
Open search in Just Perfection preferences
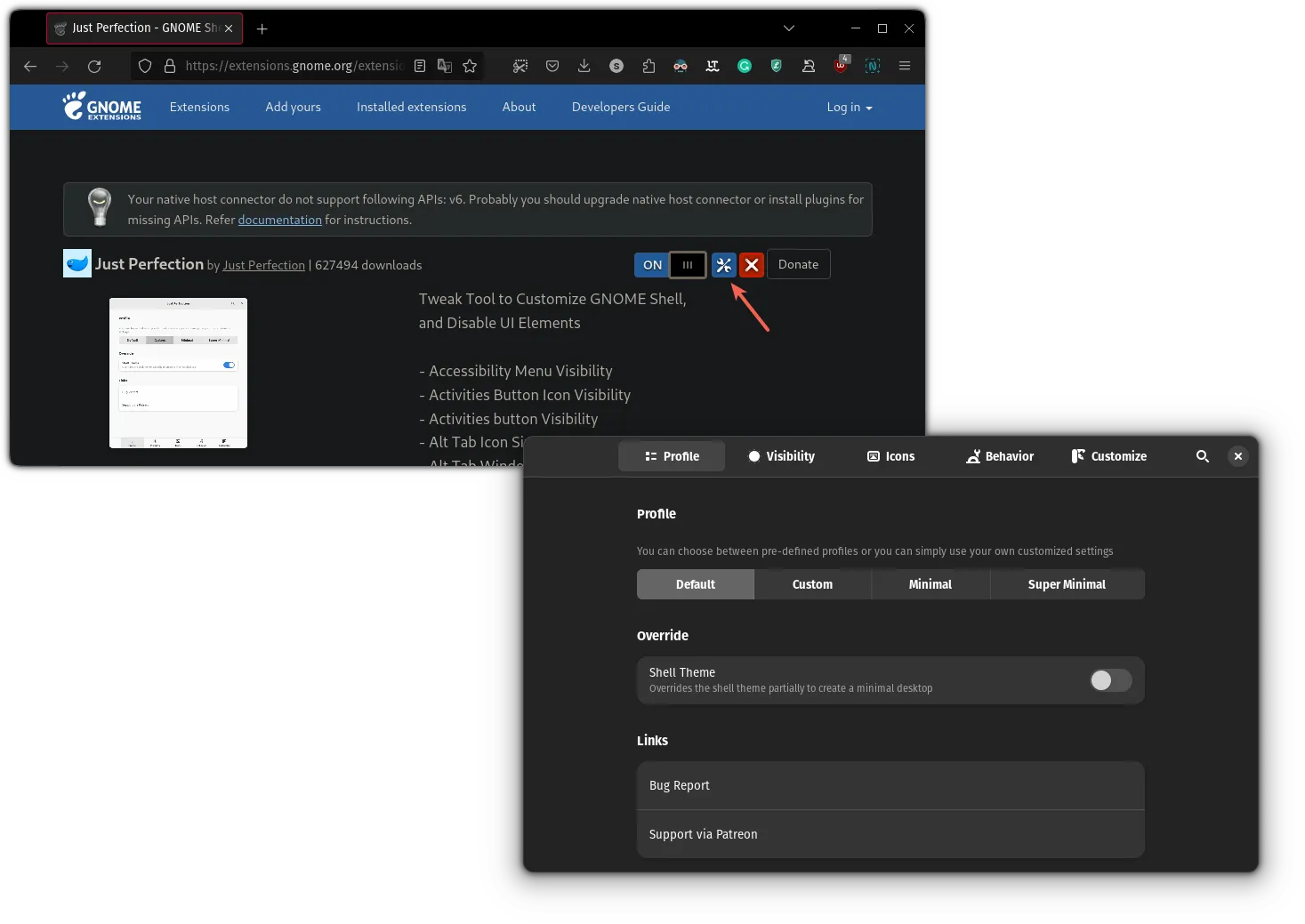pyautogui.click(x=1202, y=456)
